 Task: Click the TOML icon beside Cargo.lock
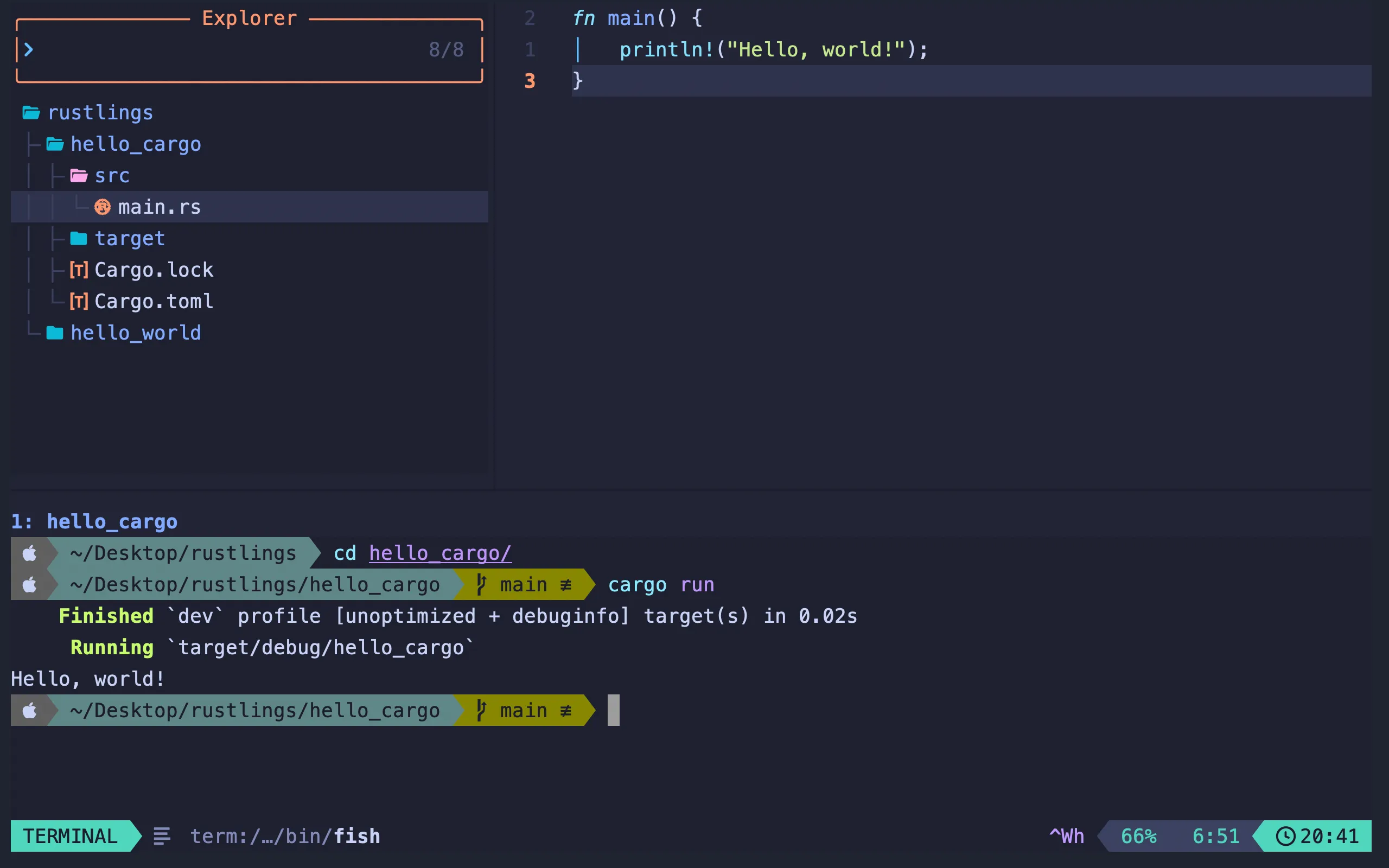tap(79, 269)
